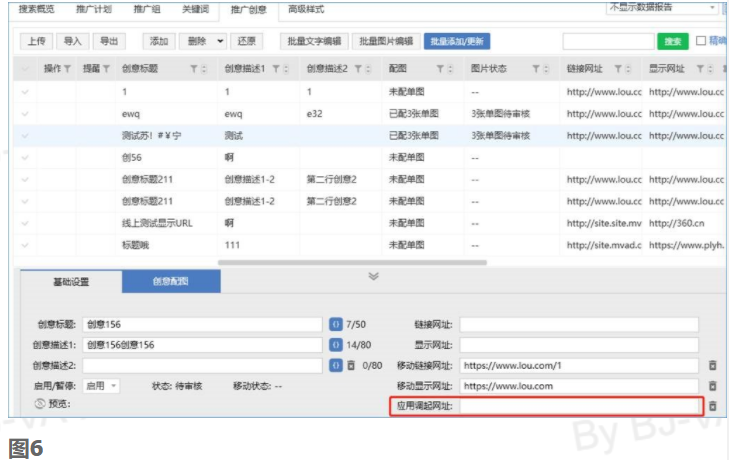The image size is (729, 460).
Task: Open the 高级样式 tab
Action: pos(308,8)
